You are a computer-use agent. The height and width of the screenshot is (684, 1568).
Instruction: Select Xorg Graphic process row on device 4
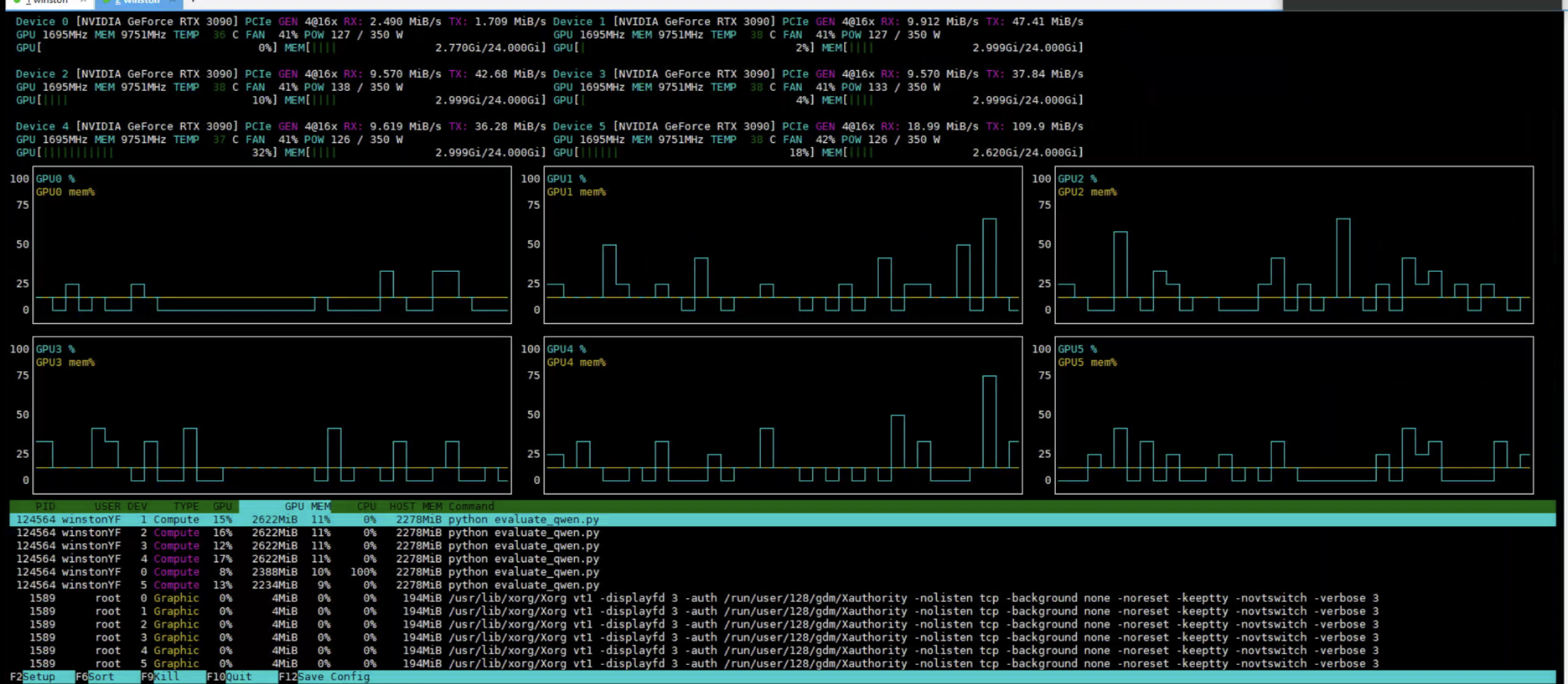[782, 650]
